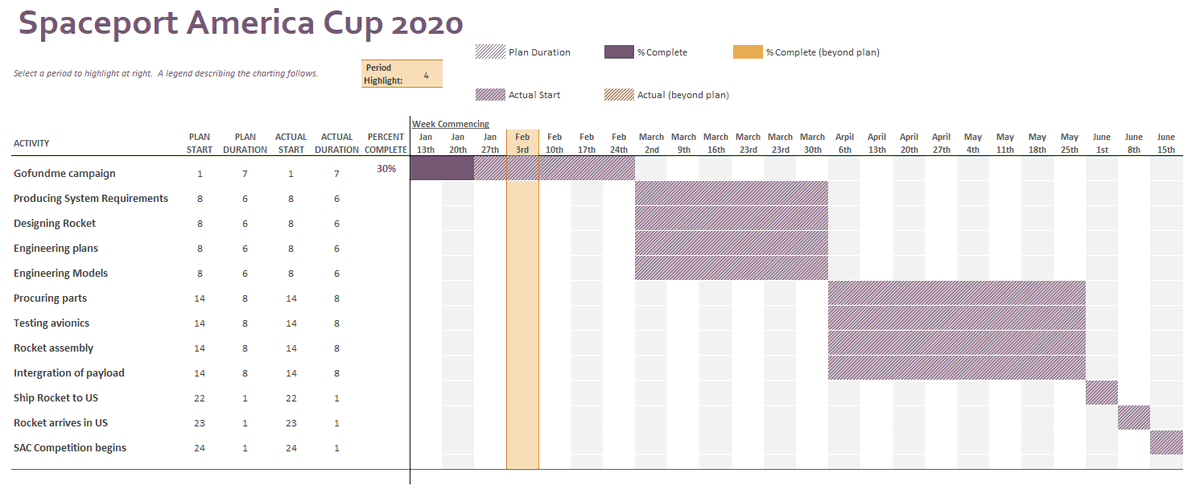Click the March 2nd week header

(x=651, y=143)
